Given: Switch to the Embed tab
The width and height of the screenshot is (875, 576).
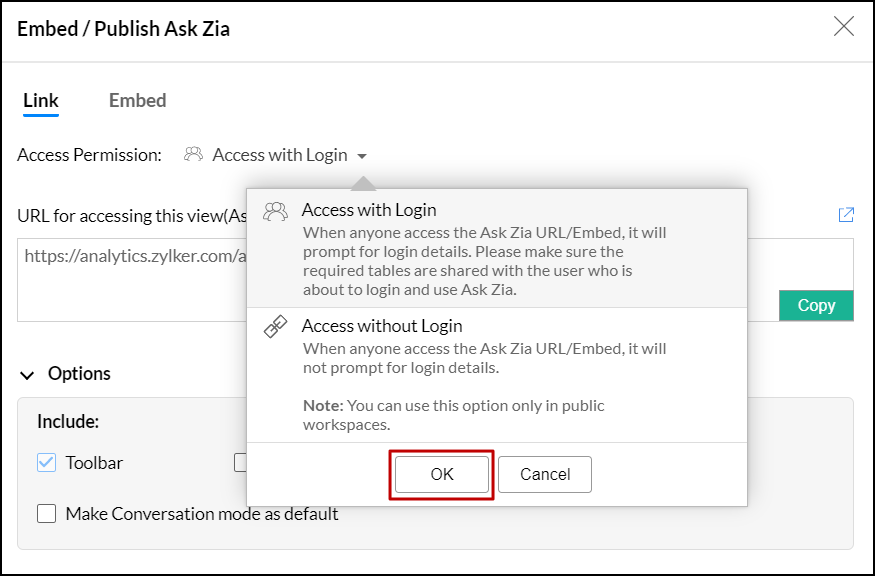Looking at the screenshot, I should tap(137, 100).
